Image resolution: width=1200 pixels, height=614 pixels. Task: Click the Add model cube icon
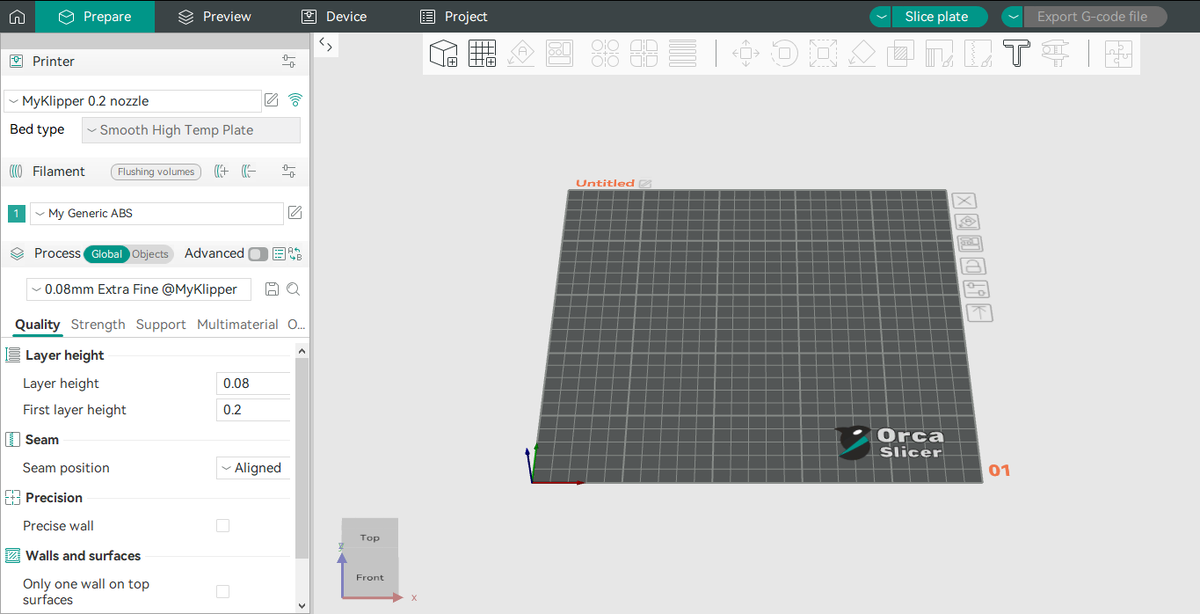(443, 54)
